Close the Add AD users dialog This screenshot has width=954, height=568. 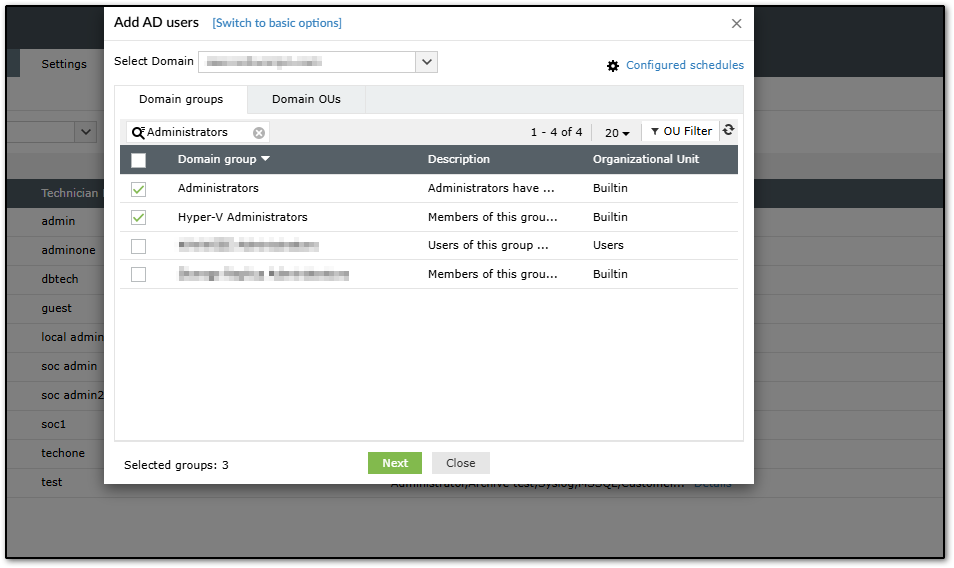(x=737, y=23)
